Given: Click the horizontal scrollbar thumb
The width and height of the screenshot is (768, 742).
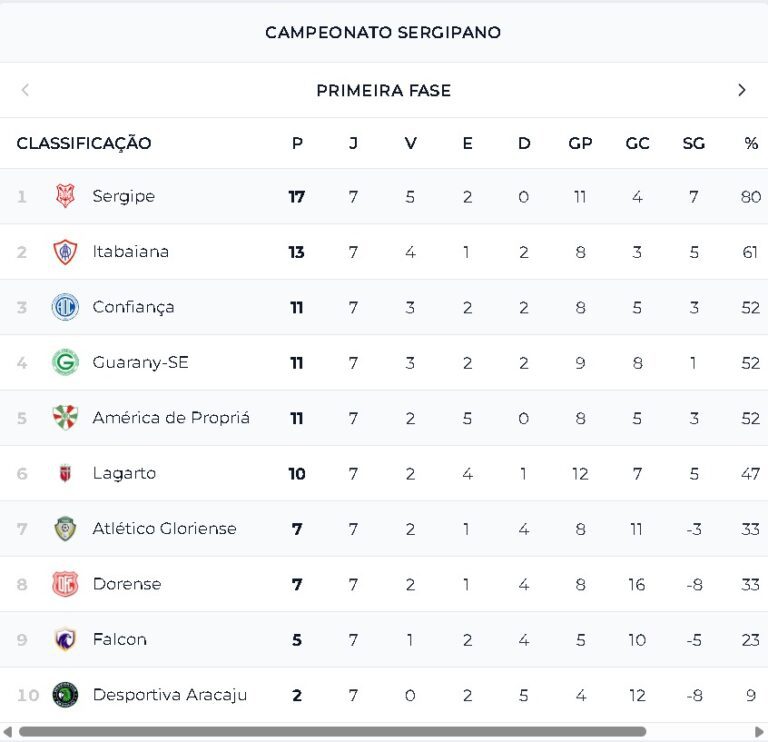Looking at the screenshot, I should (332, 732).
